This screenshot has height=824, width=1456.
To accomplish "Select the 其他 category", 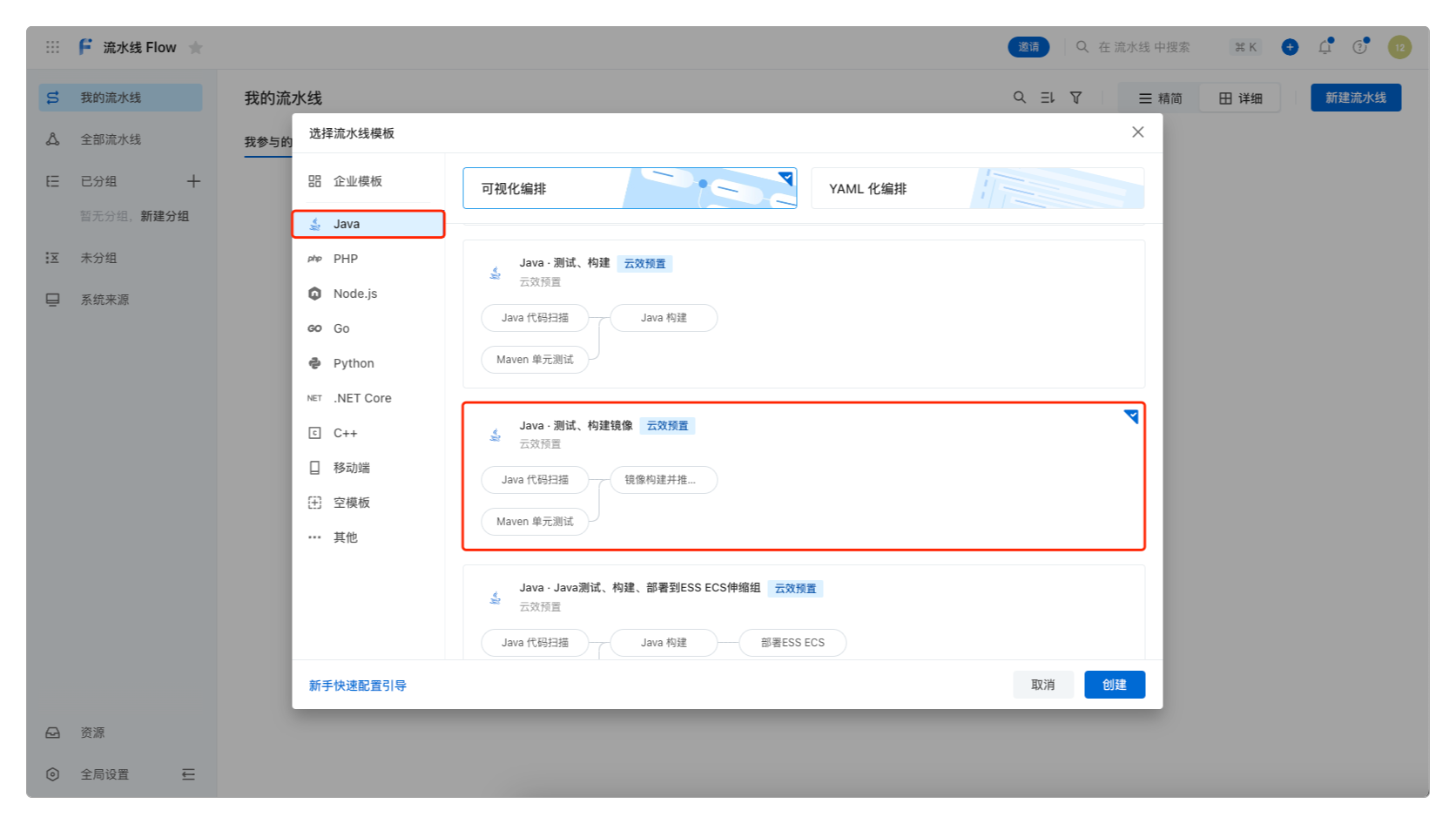I will pyautogui.click(x=368, y=537).
